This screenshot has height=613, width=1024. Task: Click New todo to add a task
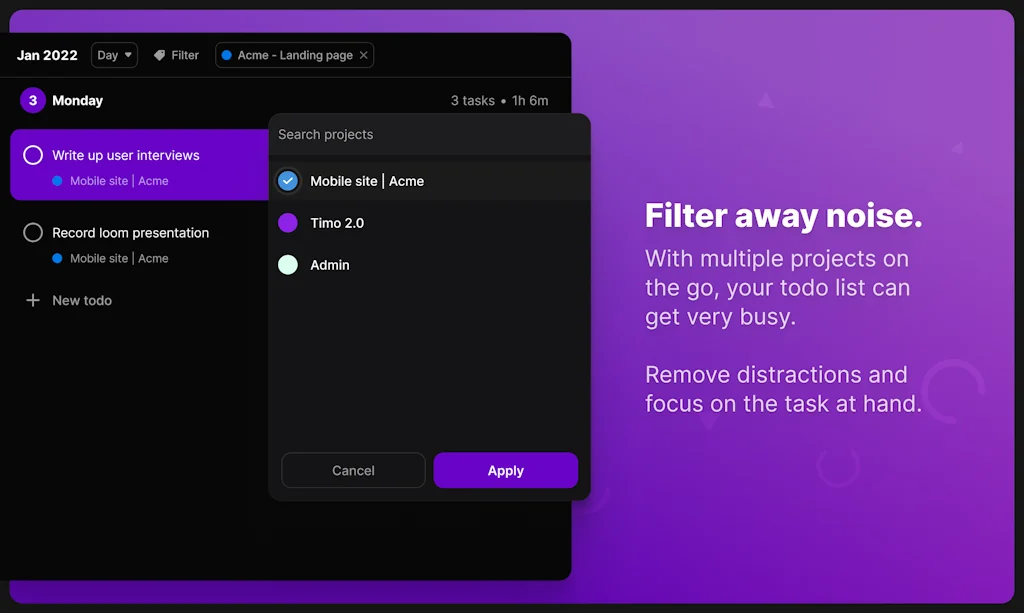tap(80, 300)
